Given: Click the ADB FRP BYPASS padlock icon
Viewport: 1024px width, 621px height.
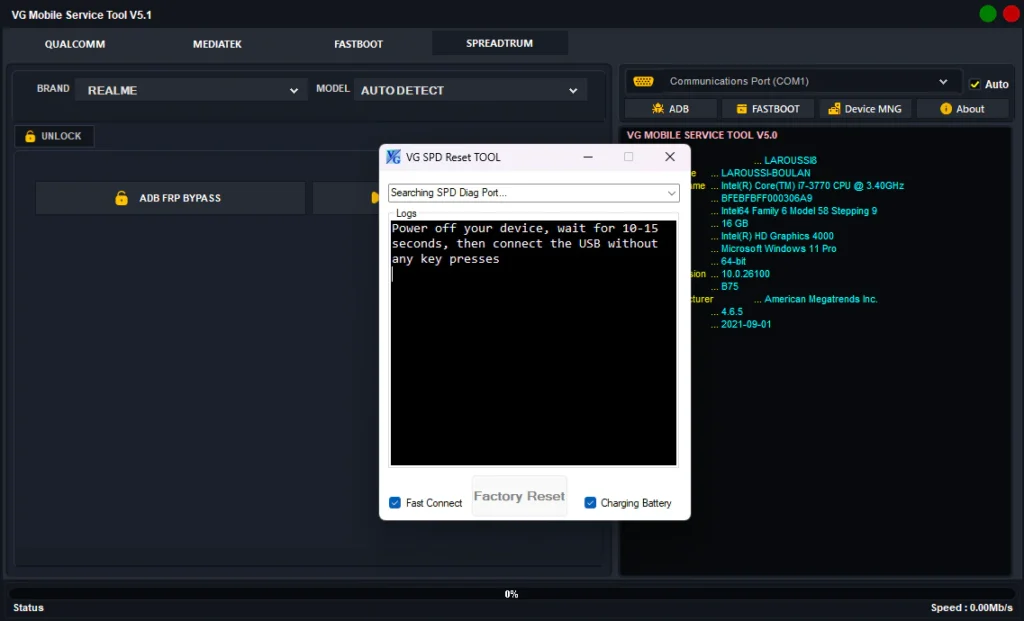Looking at the screenshot, I should point(121,198).
